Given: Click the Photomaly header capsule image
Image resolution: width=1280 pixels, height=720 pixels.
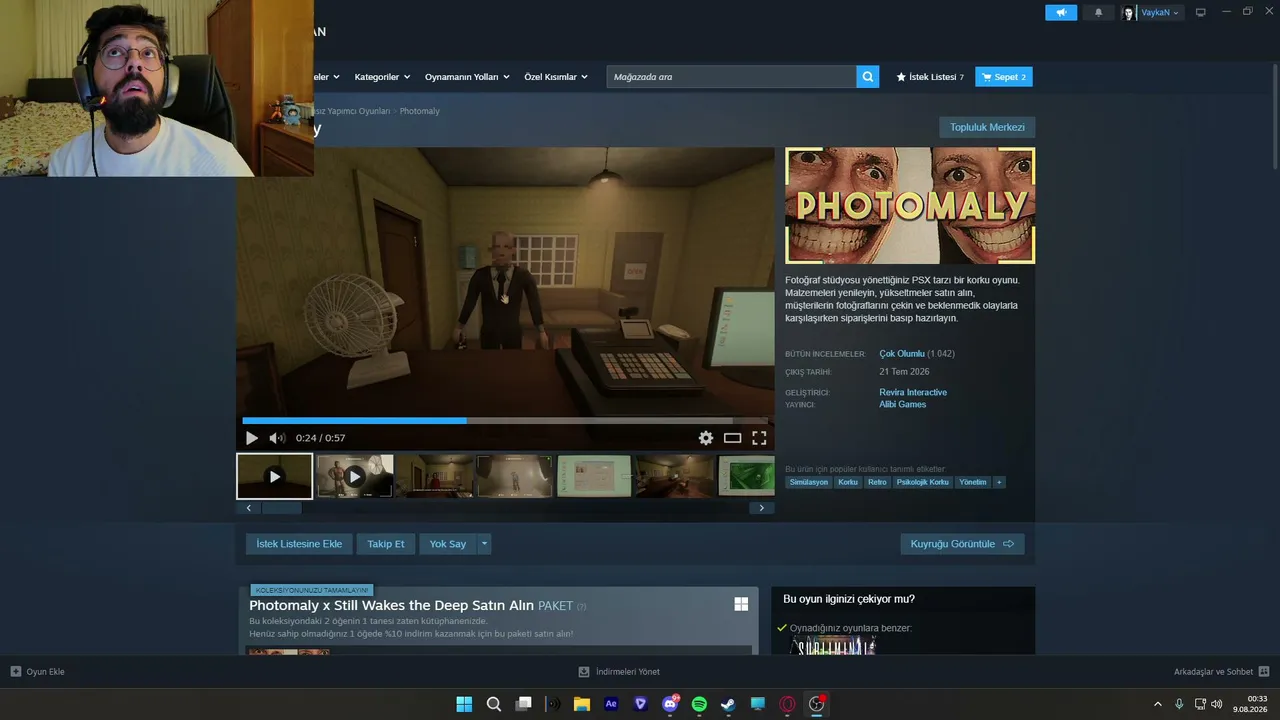Looking at the screenshot, I should [x=910, y=205].
